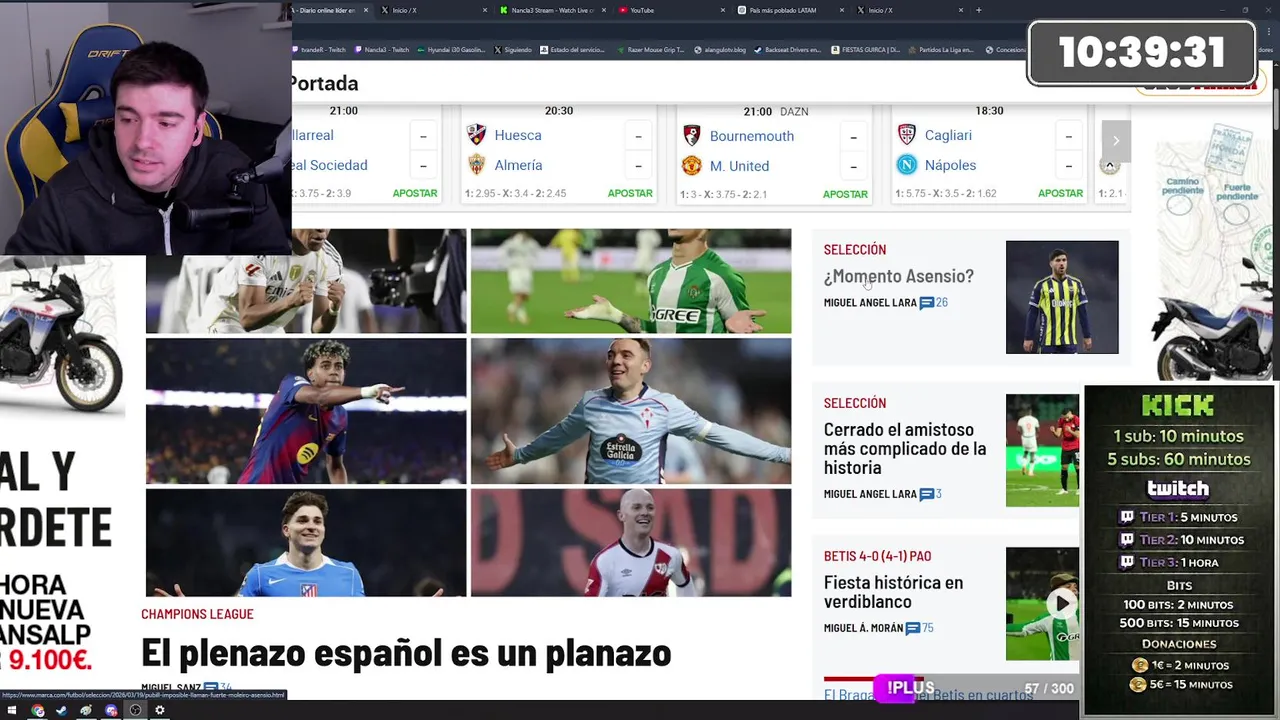Open OBS Studio from the taskbar

coord(135,710)
